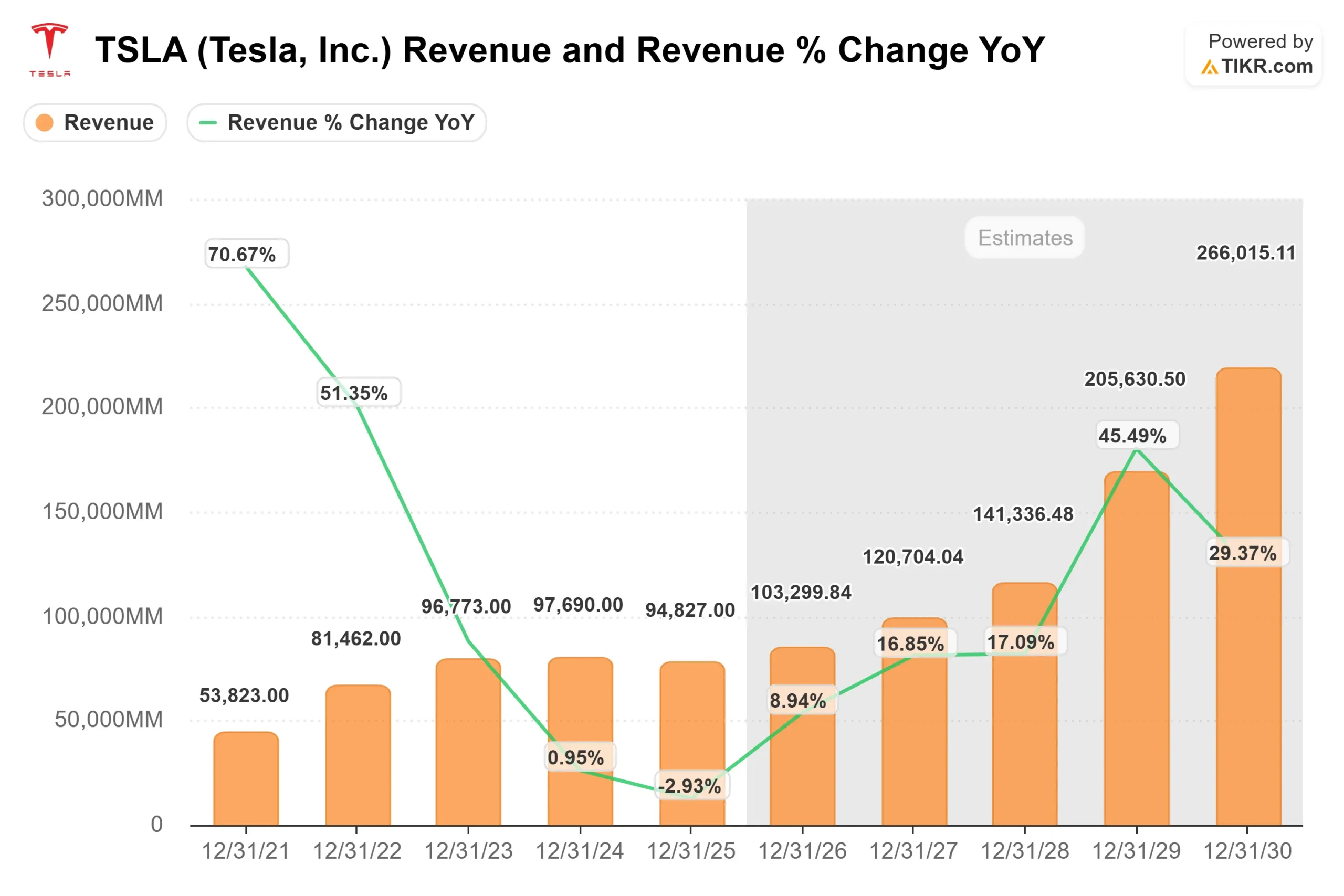Select the orange Revenue legend dot

click(46, 122)
